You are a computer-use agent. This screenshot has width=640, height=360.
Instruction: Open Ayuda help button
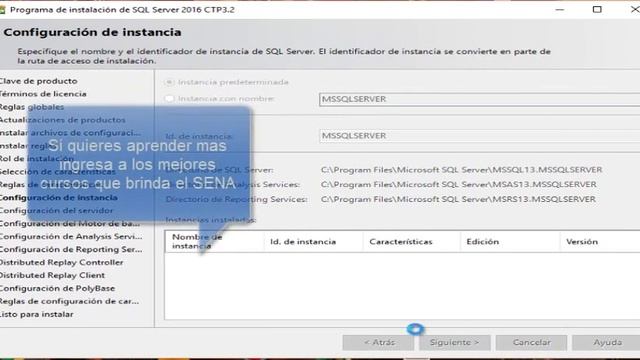pyautogui.click(x=607, y=342)
